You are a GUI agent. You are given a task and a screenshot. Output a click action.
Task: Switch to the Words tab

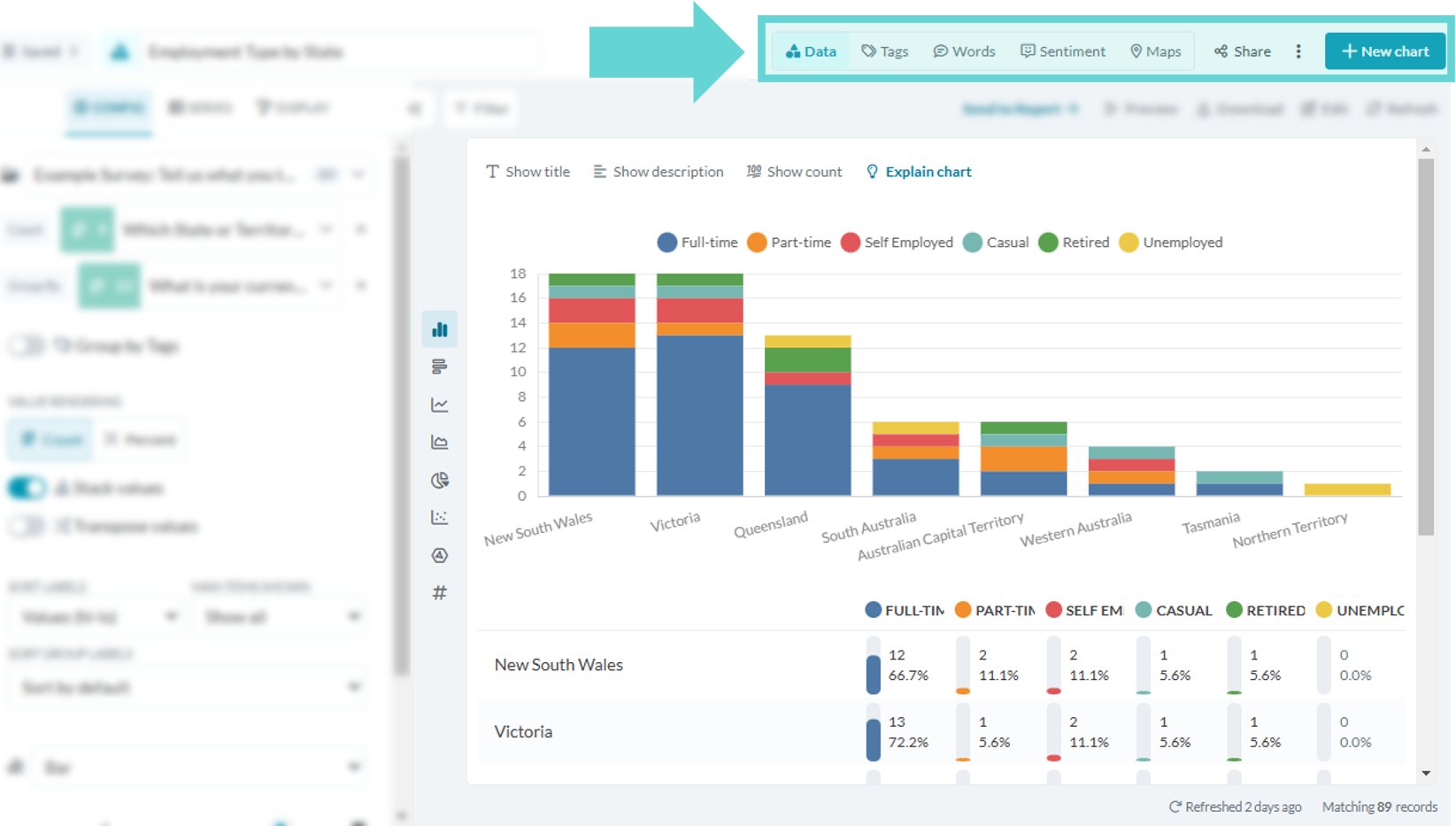click(x=964, y=51)
